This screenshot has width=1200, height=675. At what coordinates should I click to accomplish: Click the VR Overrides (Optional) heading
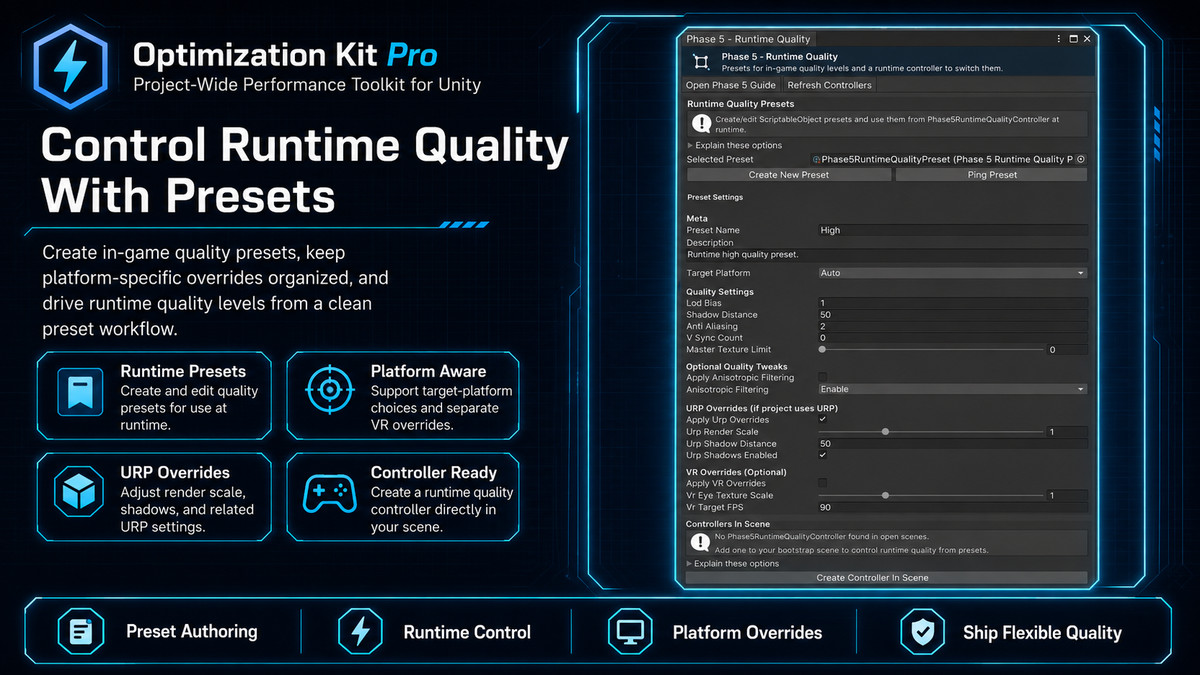pos(736,472)
